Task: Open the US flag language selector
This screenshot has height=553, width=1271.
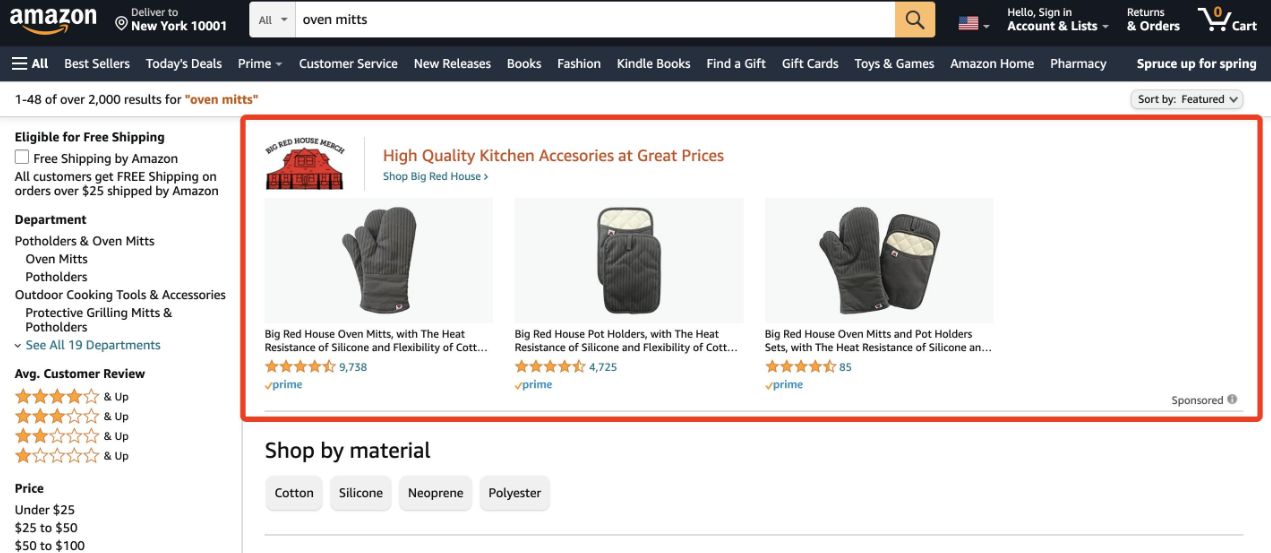Action: (973, 22)
